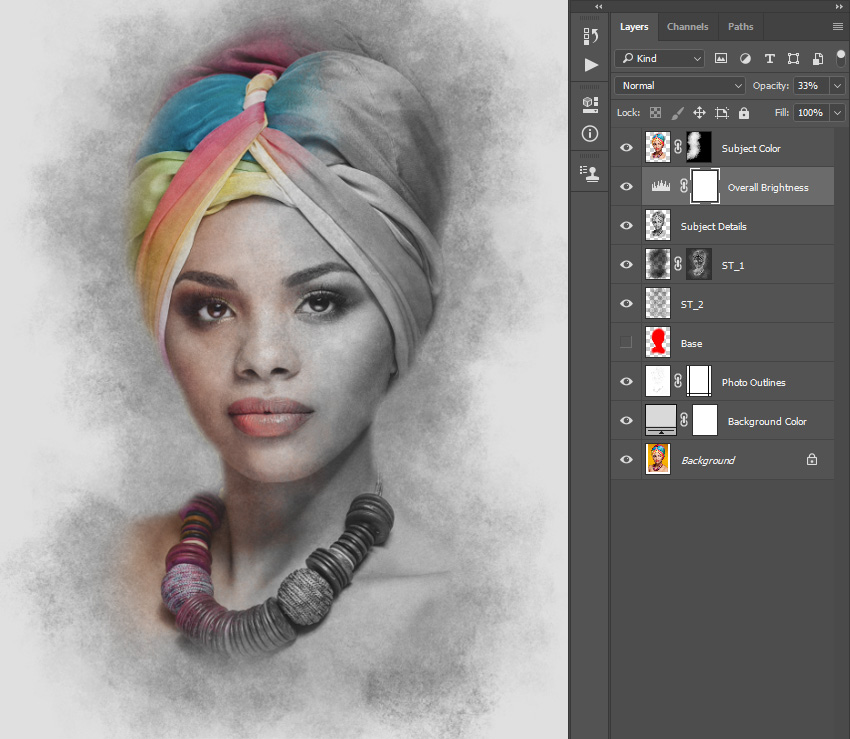Filter layers by type layers icon
This screenshot has height=739, width=850.
(x=769, y=59)
